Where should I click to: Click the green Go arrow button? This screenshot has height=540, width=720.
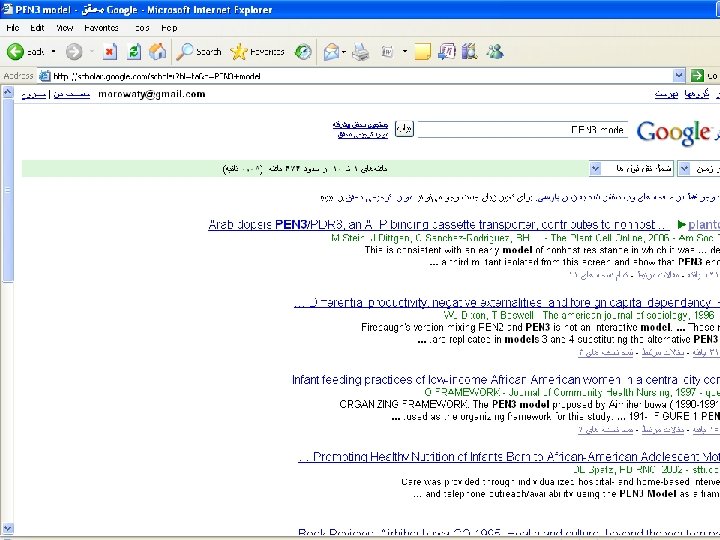coord(698,76)
